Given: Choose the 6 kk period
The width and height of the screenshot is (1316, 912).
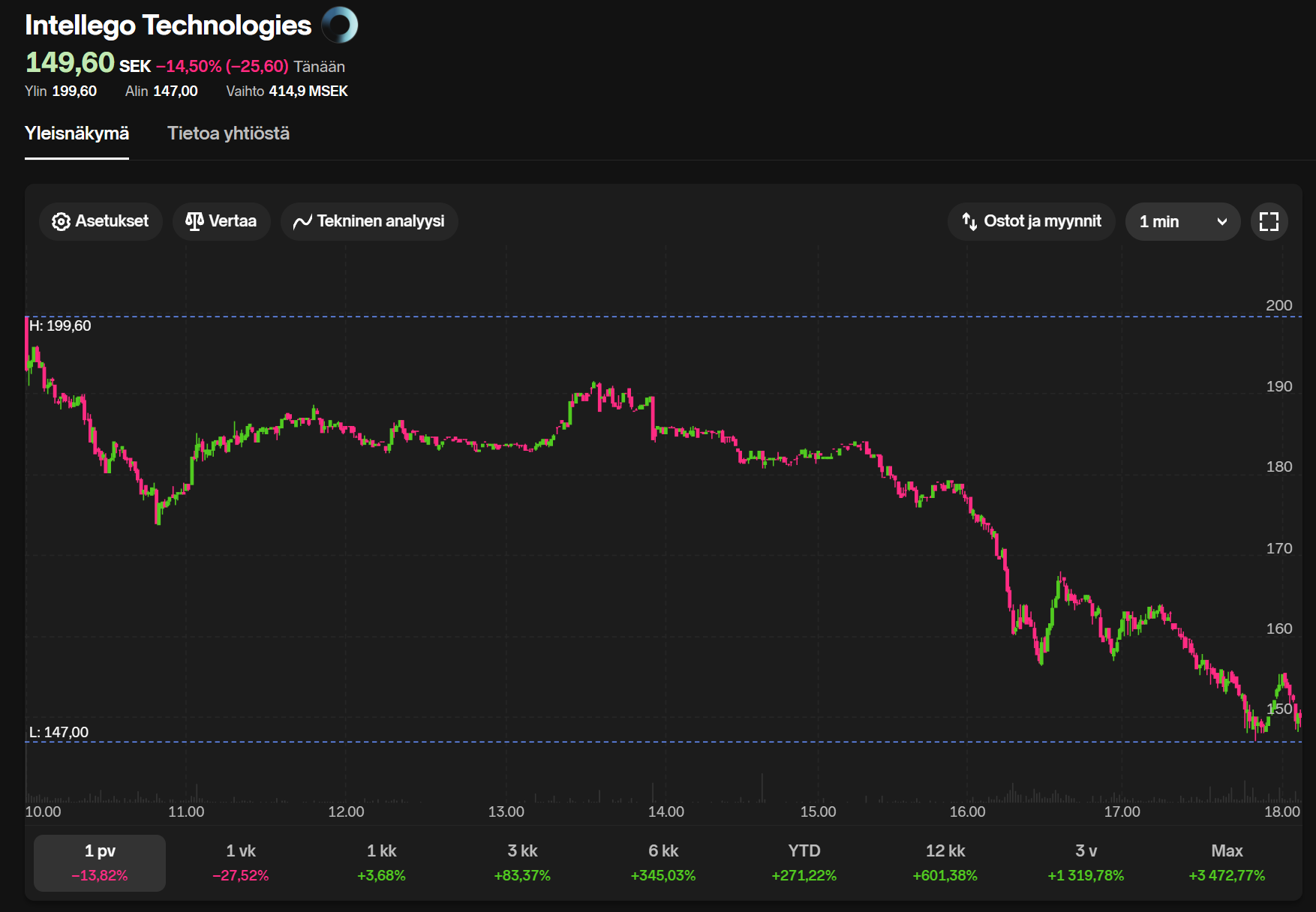Looking at the screenshot, I should click(663, 862).
